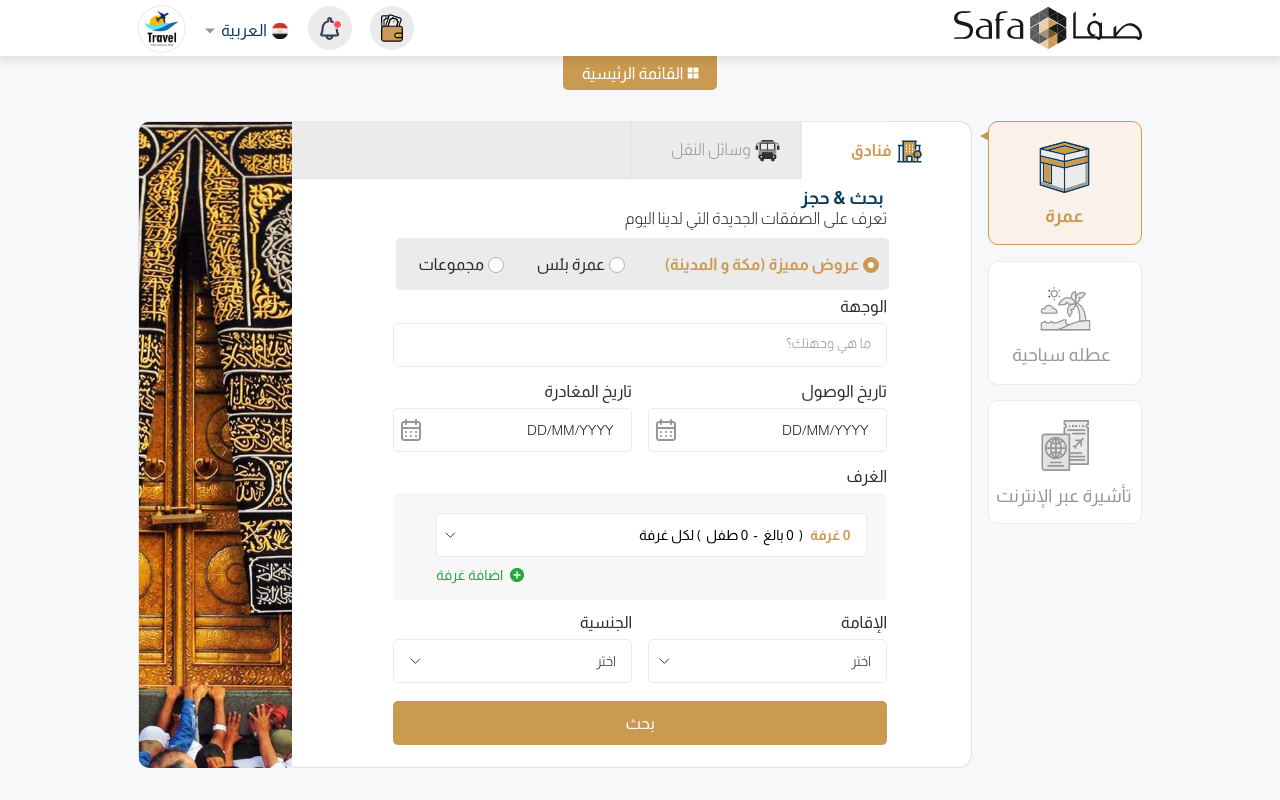Open arrival date calendar icon
The width and height of the screenshot is (1280, 800).
point(666,430)
